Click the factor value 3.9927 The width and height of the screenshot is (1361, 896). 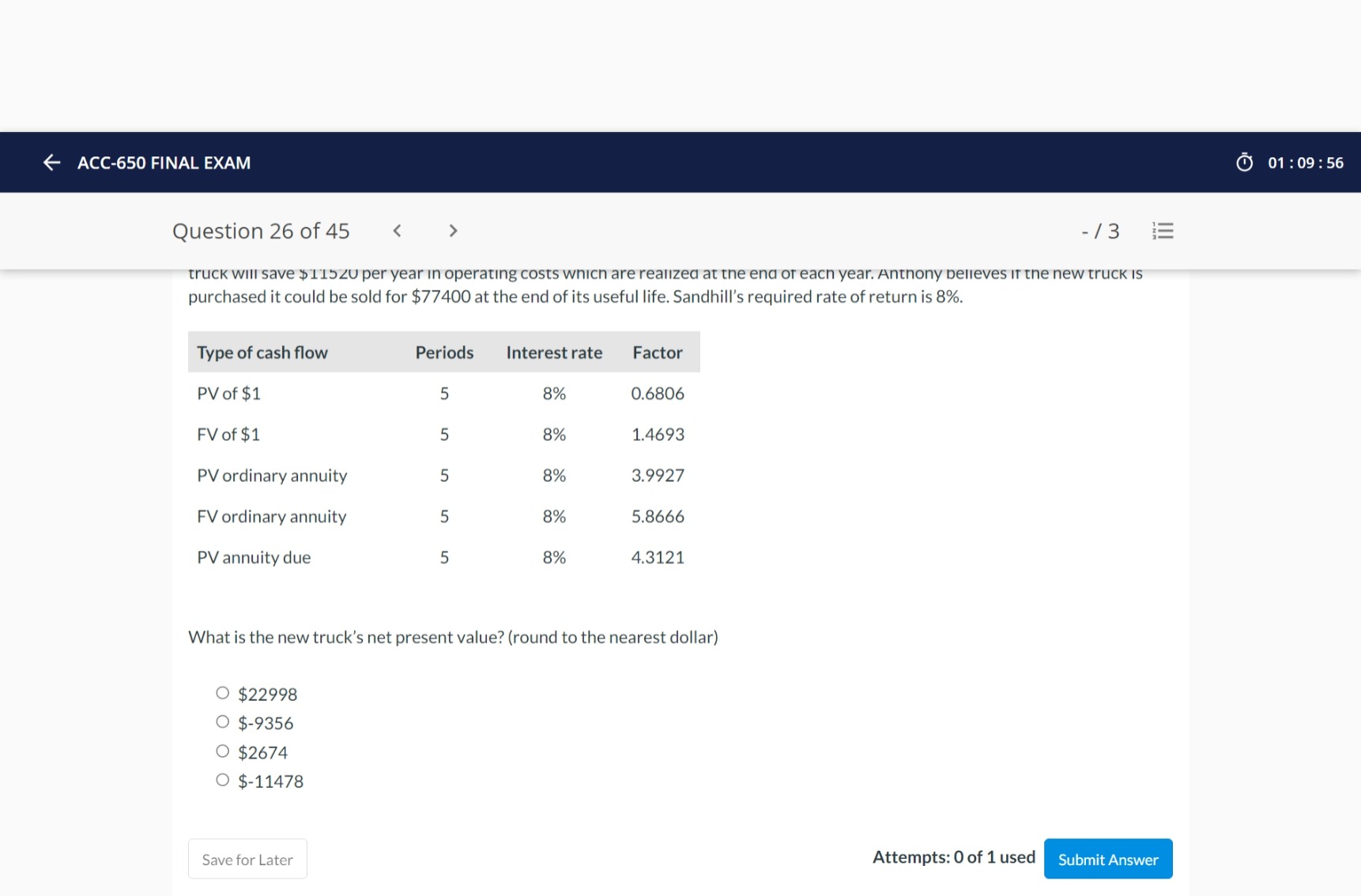pyautogui.click(x=658, y=476)
